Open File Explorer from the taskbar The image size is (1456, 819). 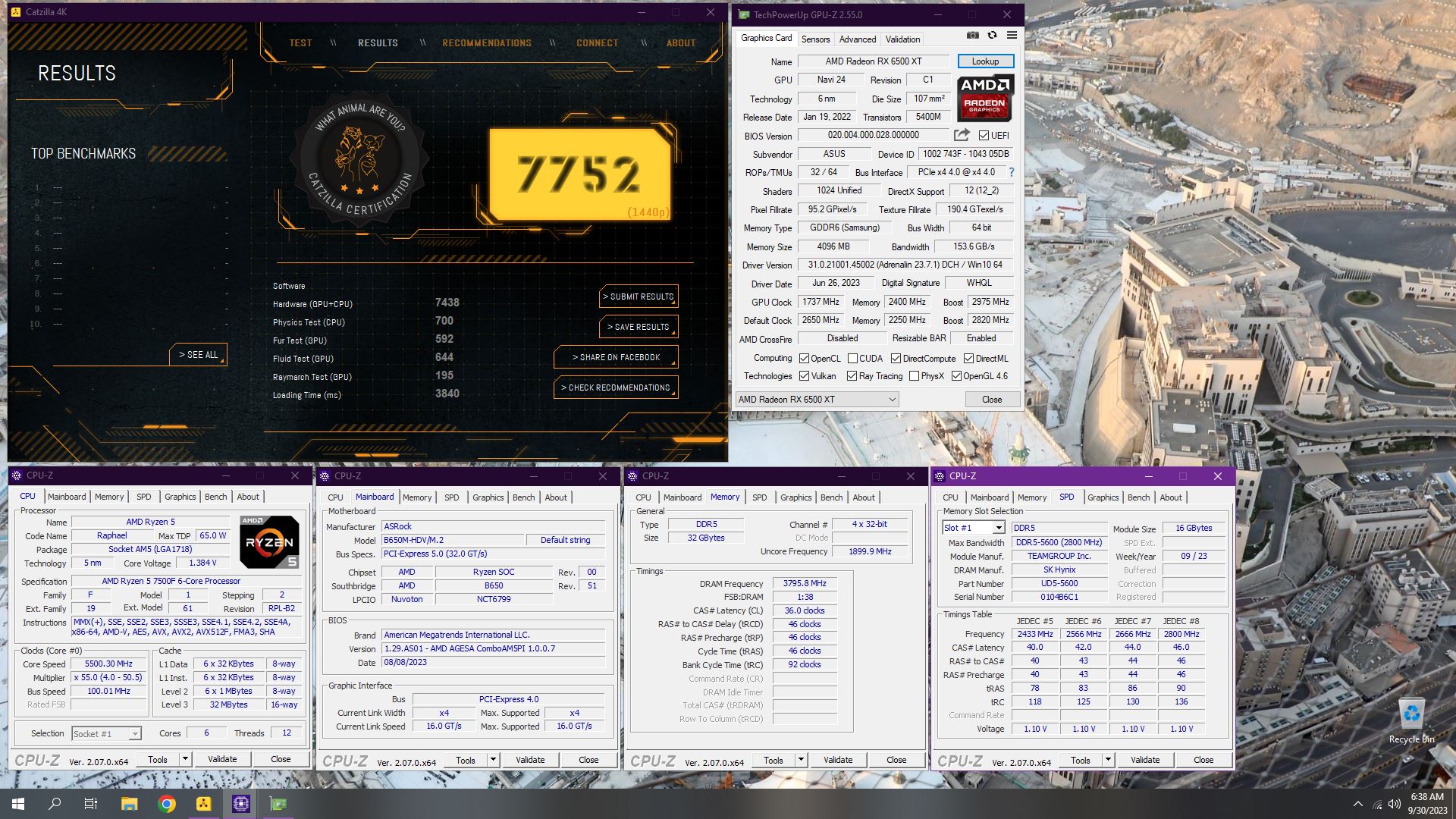point(129,804)
